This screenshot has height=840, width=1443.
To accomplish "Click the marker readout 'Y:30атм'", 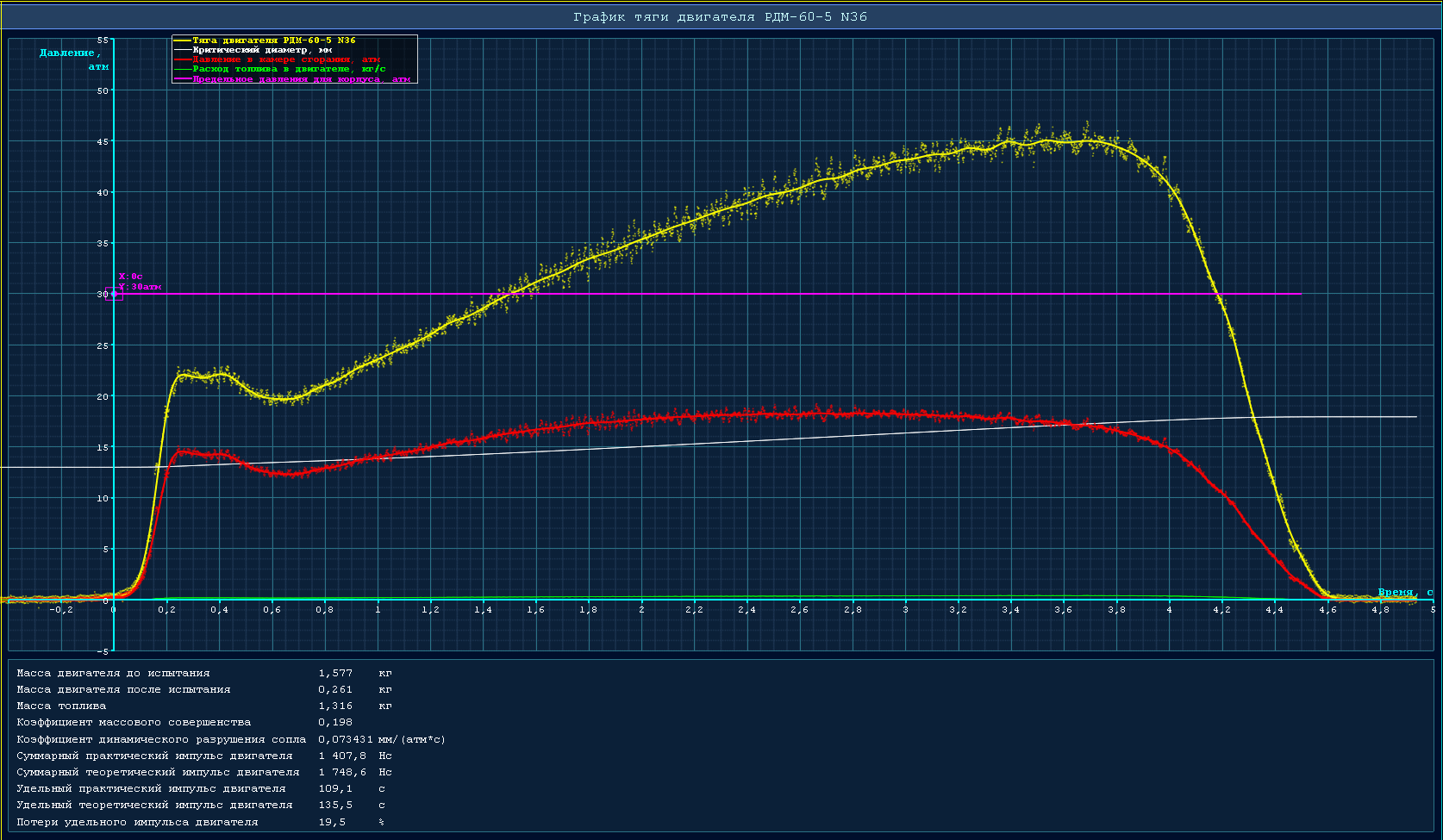I will point(140,286).
